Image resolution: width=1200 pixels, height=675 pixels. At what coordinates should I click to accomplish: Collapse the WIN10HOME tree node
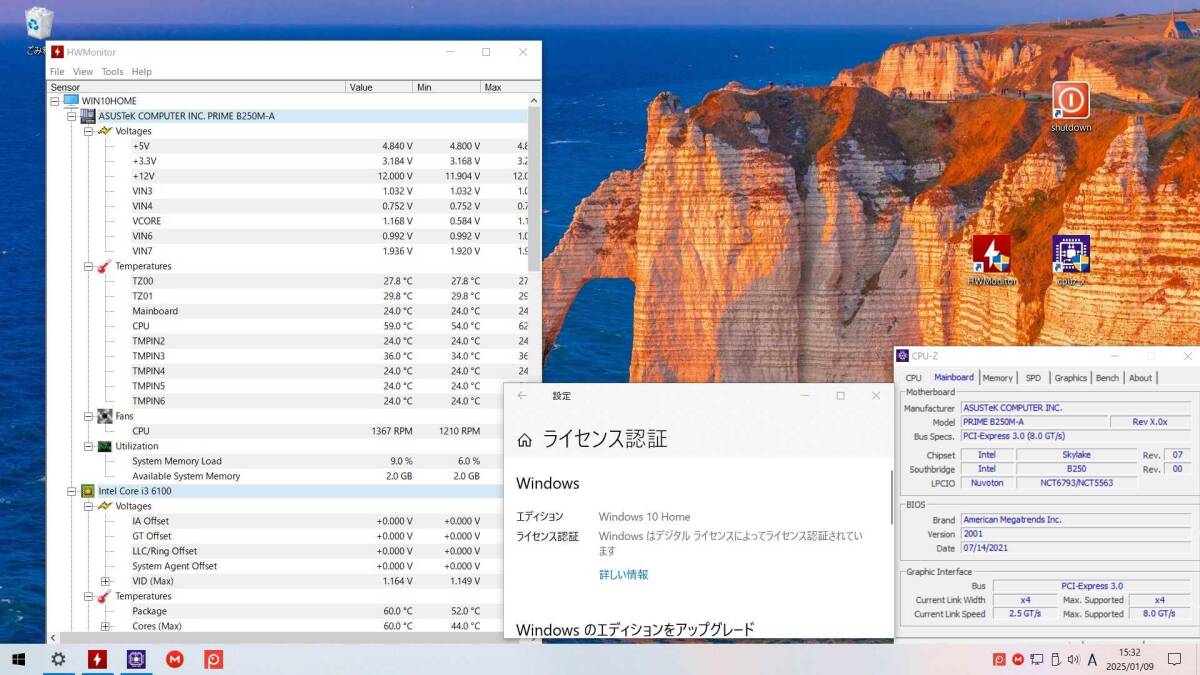[x=56, y=101]
